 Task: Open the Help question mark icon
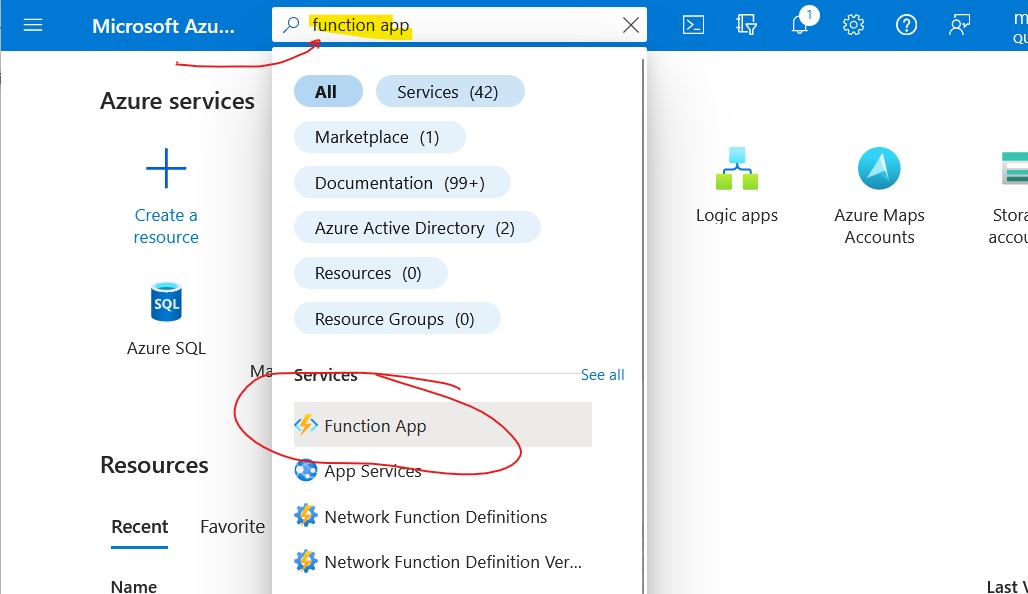(906, 25)
